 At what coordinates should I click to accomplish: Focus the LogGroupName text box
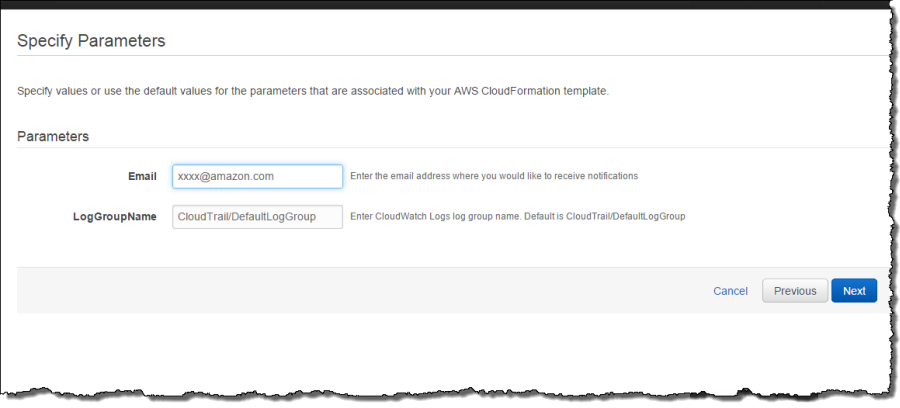point(257,216)
